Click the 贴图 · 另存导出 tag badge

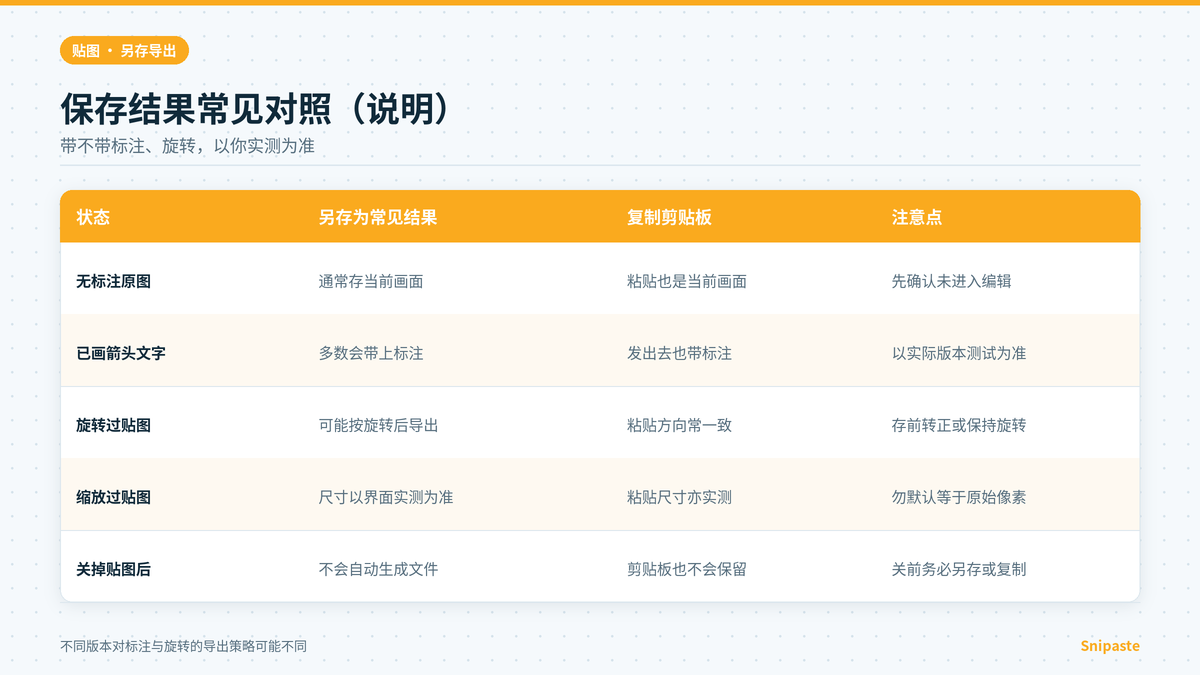[x=124, y=50]
